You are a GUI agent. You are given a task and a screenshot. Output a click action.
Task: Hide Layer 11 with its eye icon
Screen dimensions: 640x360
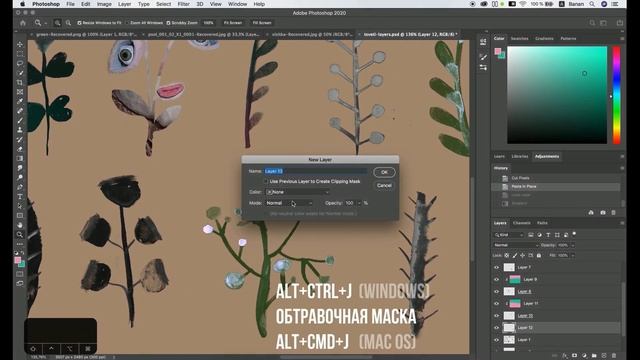tap(497, 304)
